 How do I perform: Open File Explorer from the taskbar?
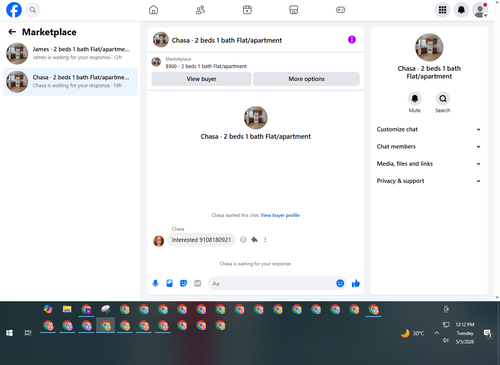67,309
